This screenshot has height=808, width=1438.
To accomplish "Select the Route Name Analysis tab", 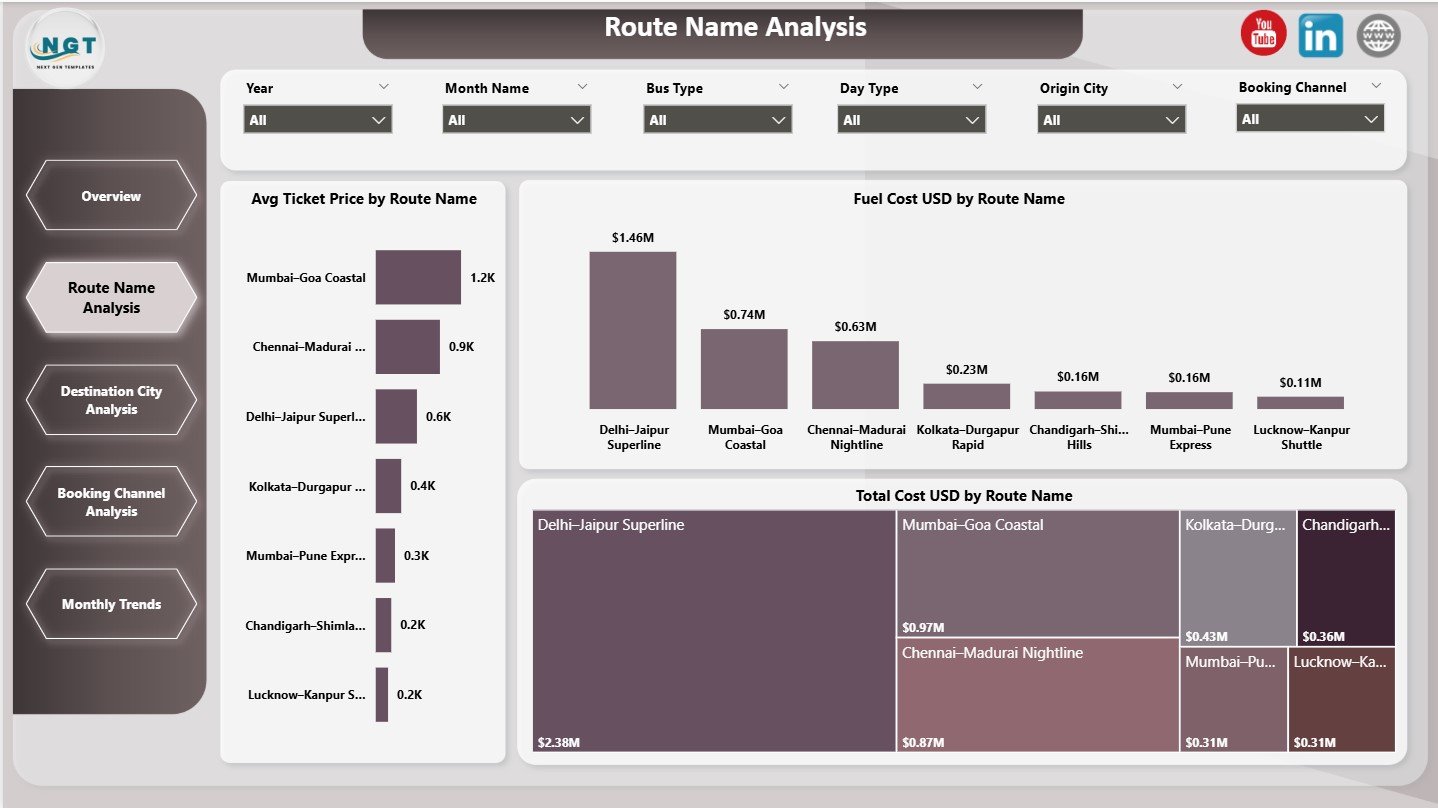I will 110,297.
